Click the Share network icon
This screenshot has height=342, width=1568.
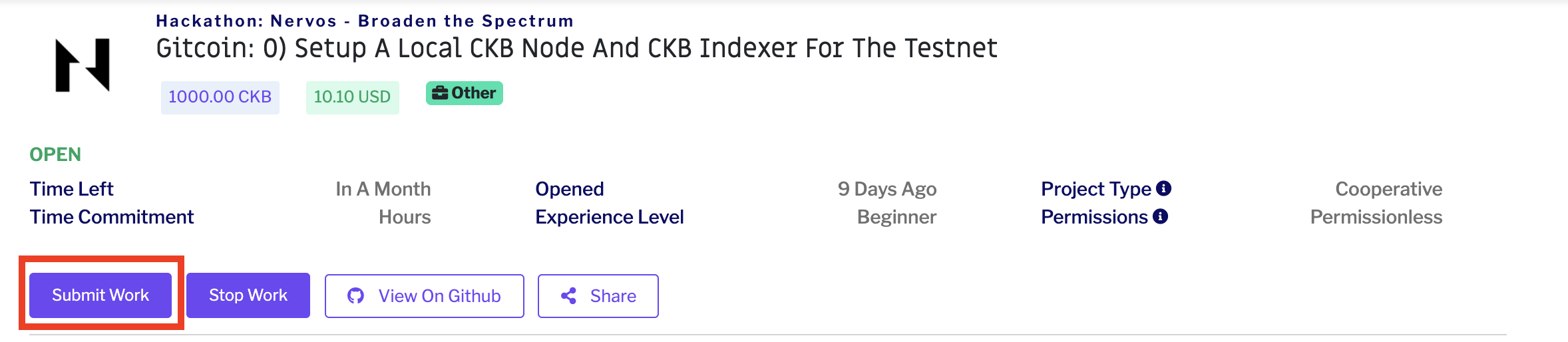click(568, 296)
